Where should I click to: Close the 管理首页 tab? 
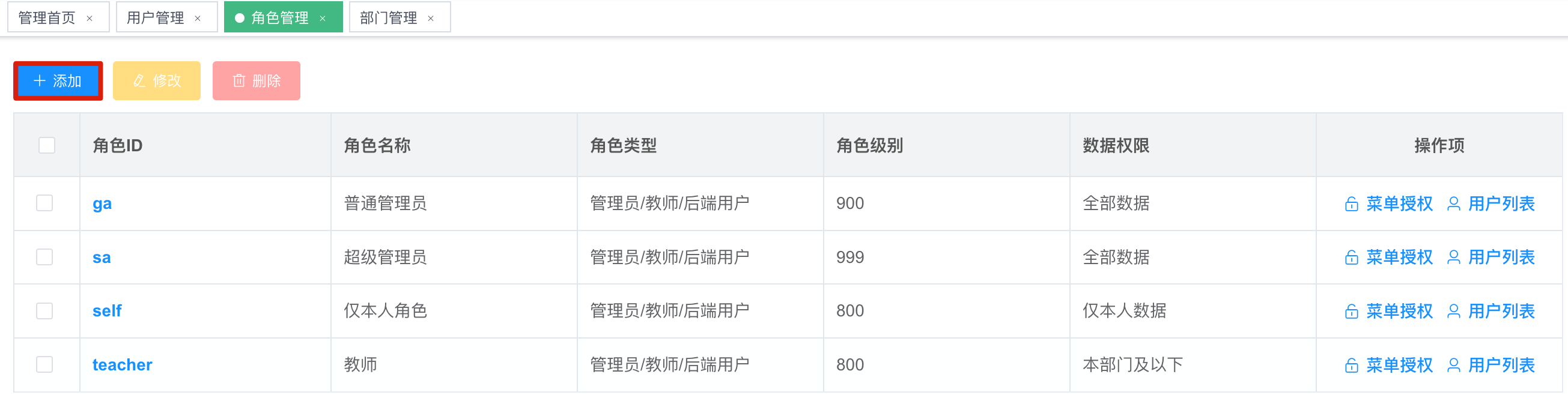tap(90, 18)
